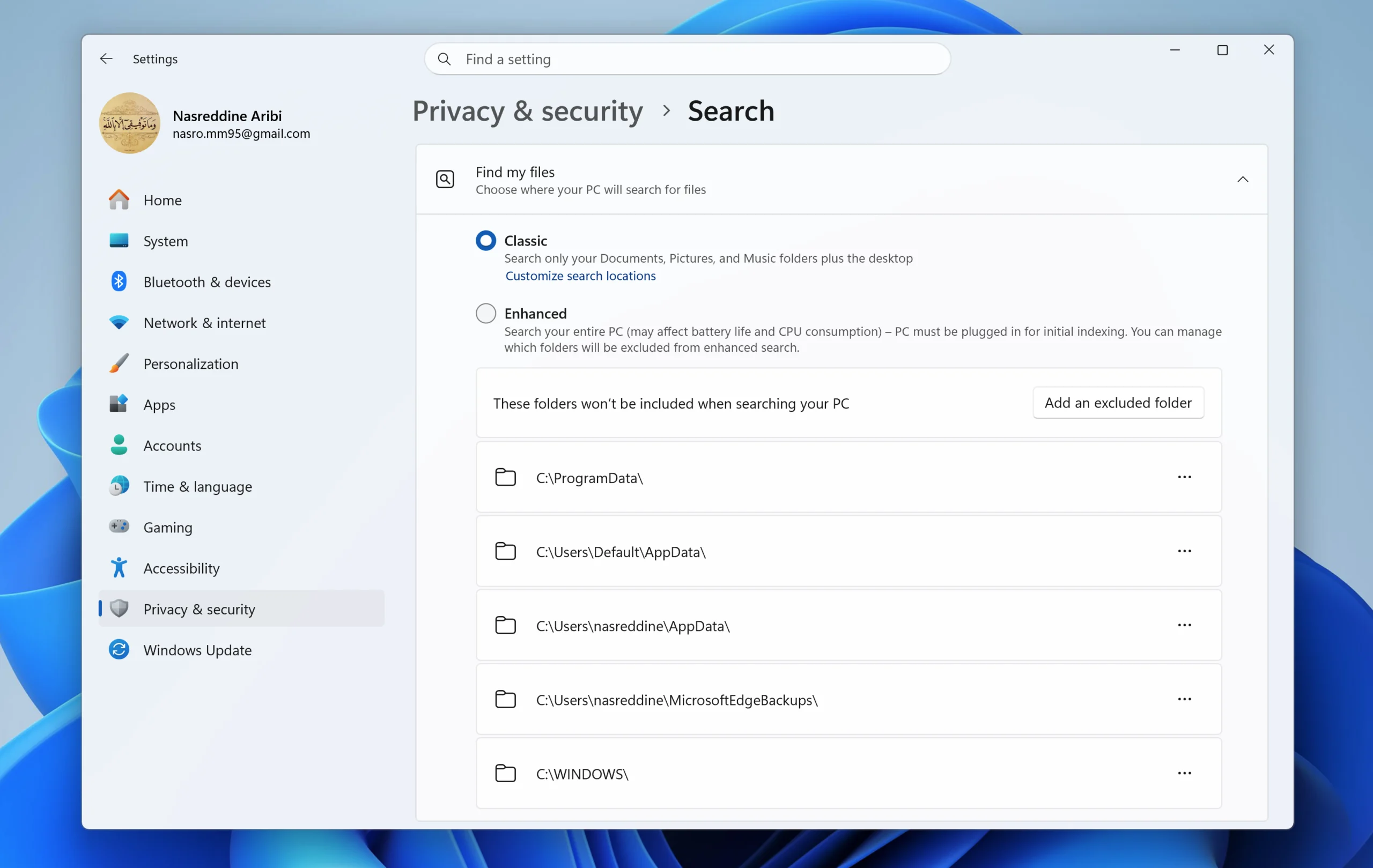1373x868 pixels.
Task: Click the Accounts person icon
Action: click(x=119, y=445)
